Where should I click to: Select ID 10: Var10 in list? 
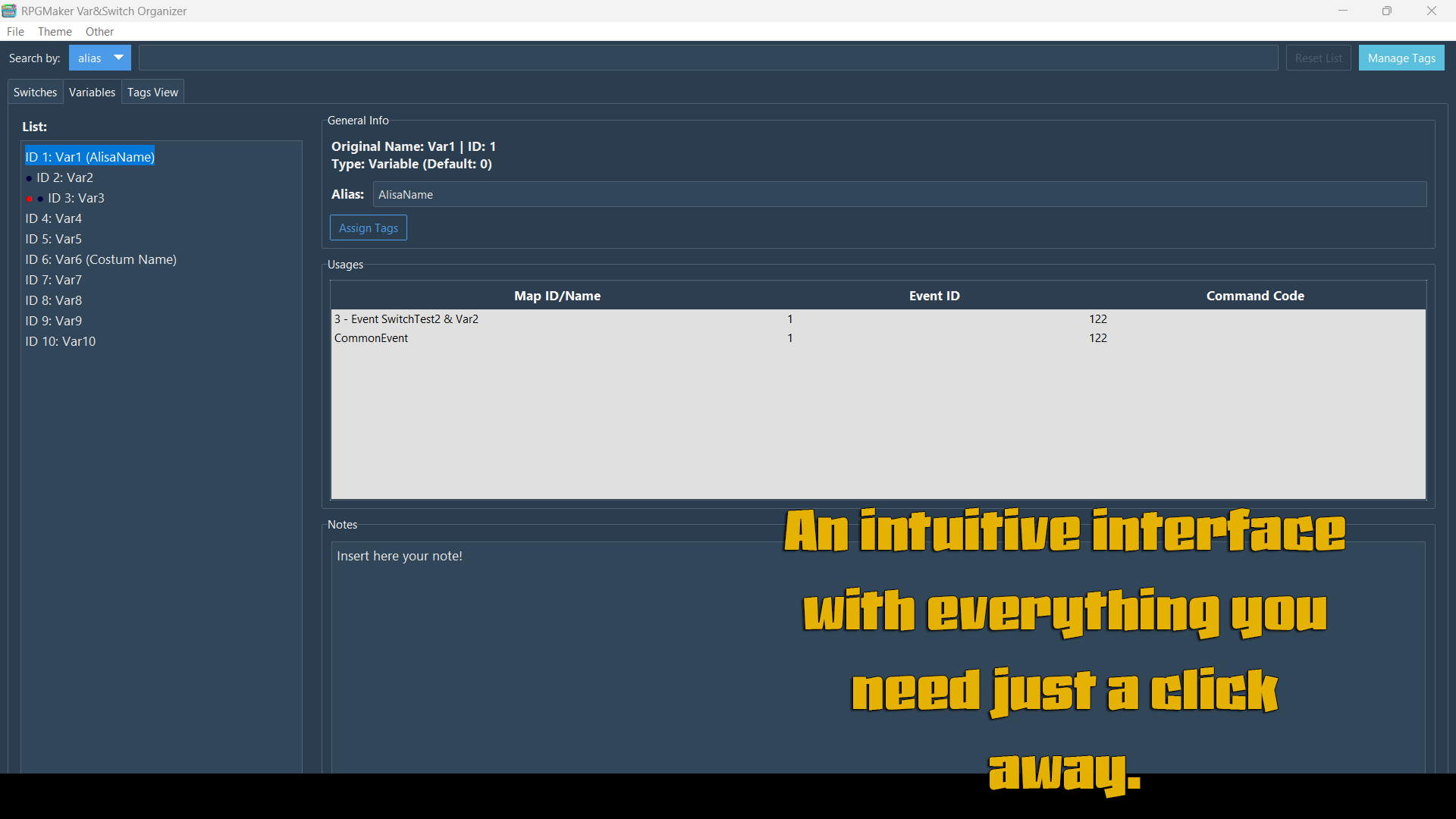tap(61, 341)
